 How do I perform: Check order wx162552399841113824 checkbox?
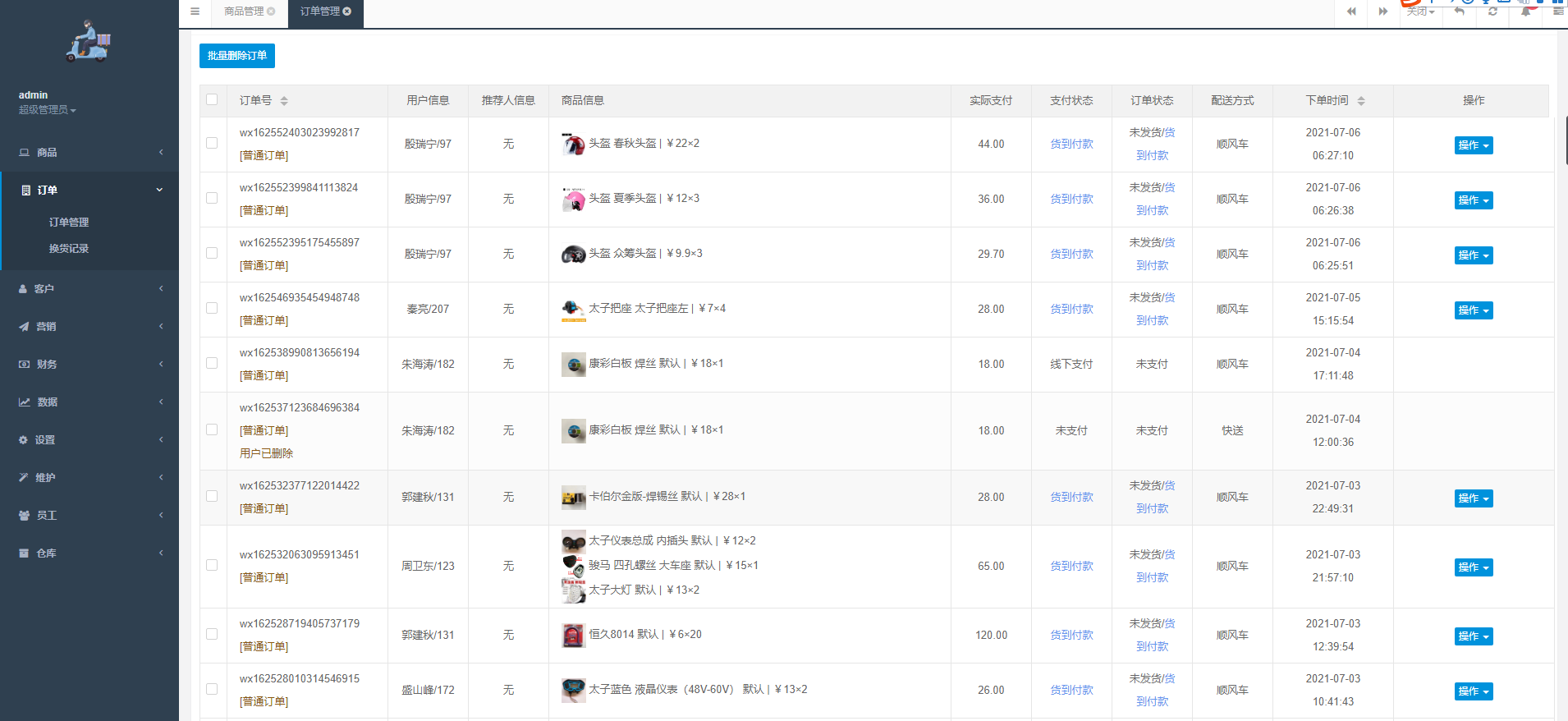point(212,198)
